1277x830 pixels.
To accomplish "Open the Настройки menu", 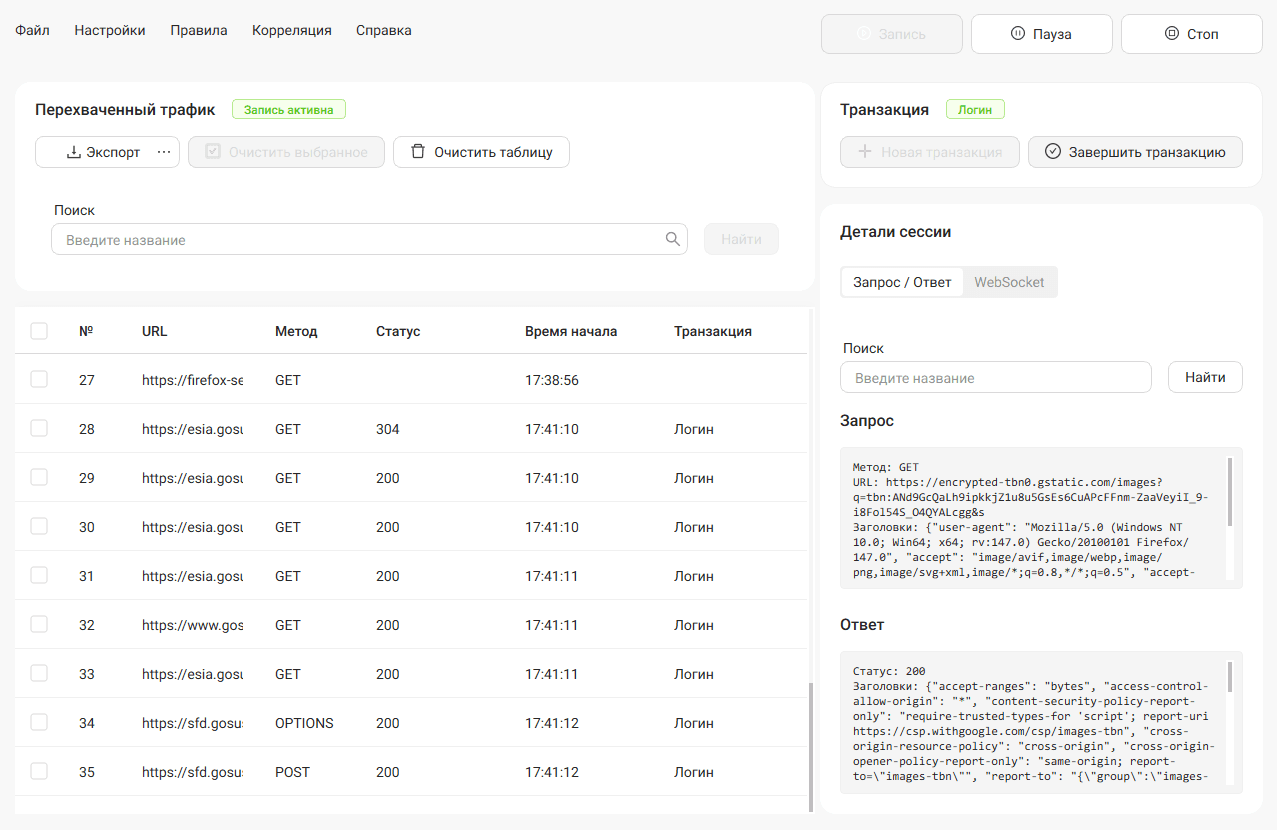I will click(110, 30).
